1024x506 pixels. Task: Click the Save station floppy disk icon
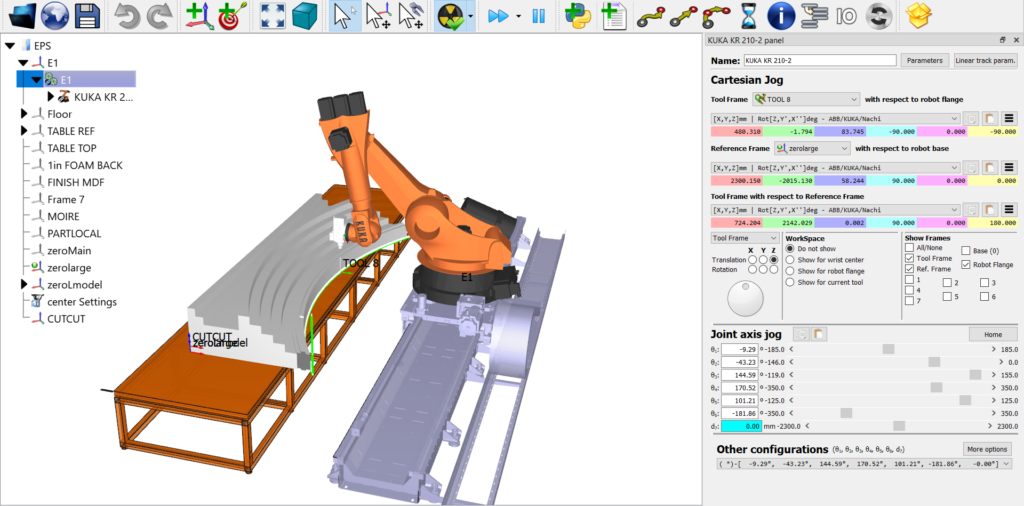coord(87,16)
